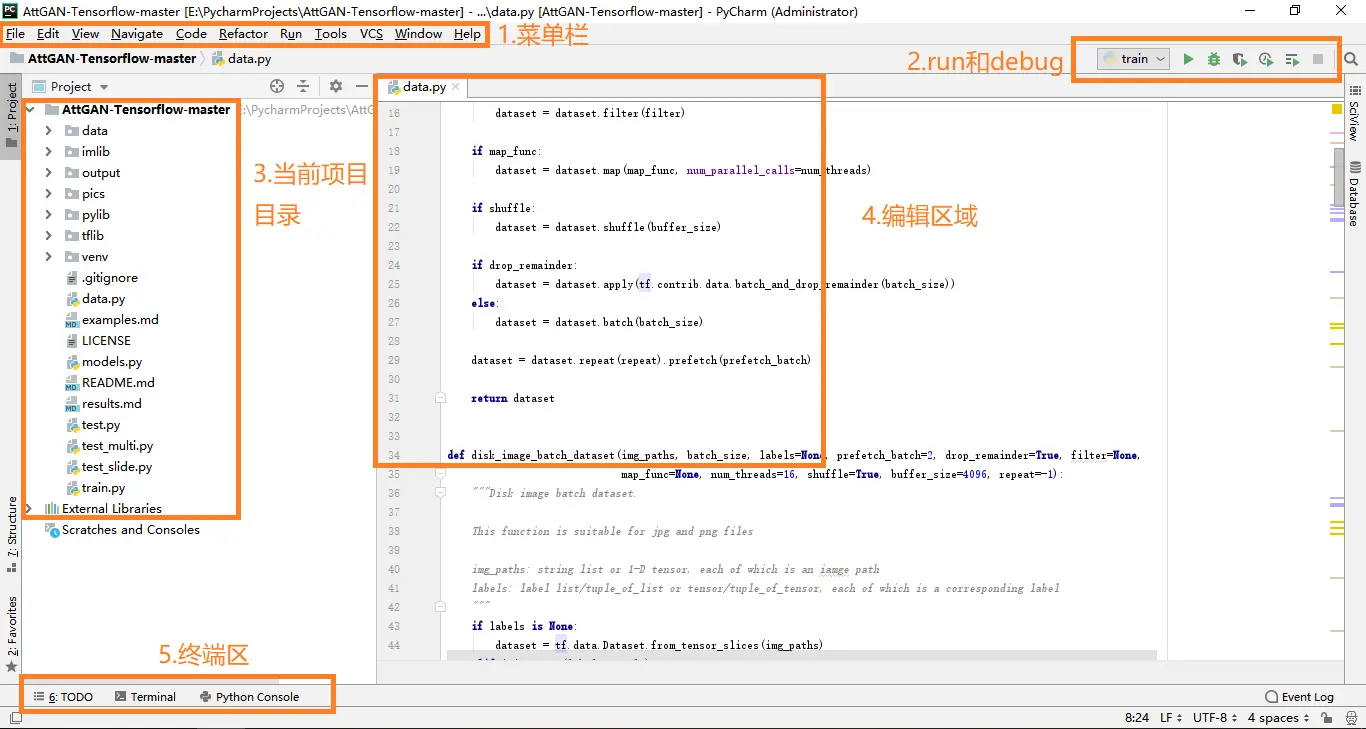Screen dimensions: 1366x729
Task: Open the Code menu
Action: pos(191,34)
